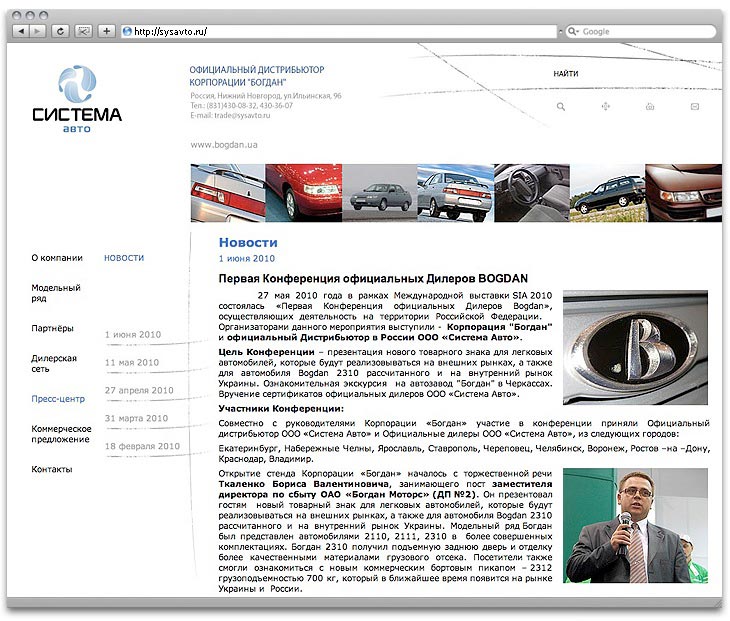
Task: Click the Система Авто logo
Action: click(77, 99)
